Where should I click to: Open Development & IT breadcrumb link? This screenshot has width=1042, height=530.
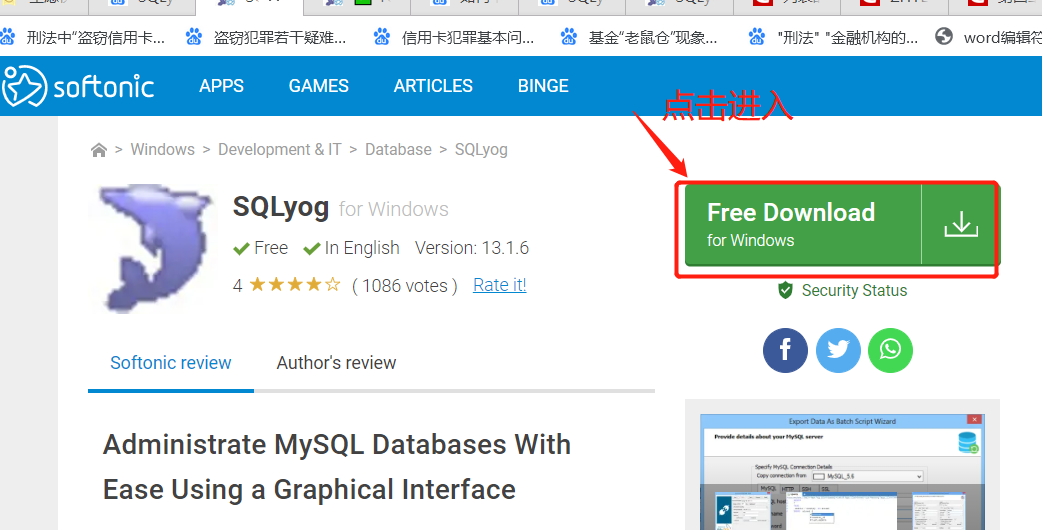280,149
